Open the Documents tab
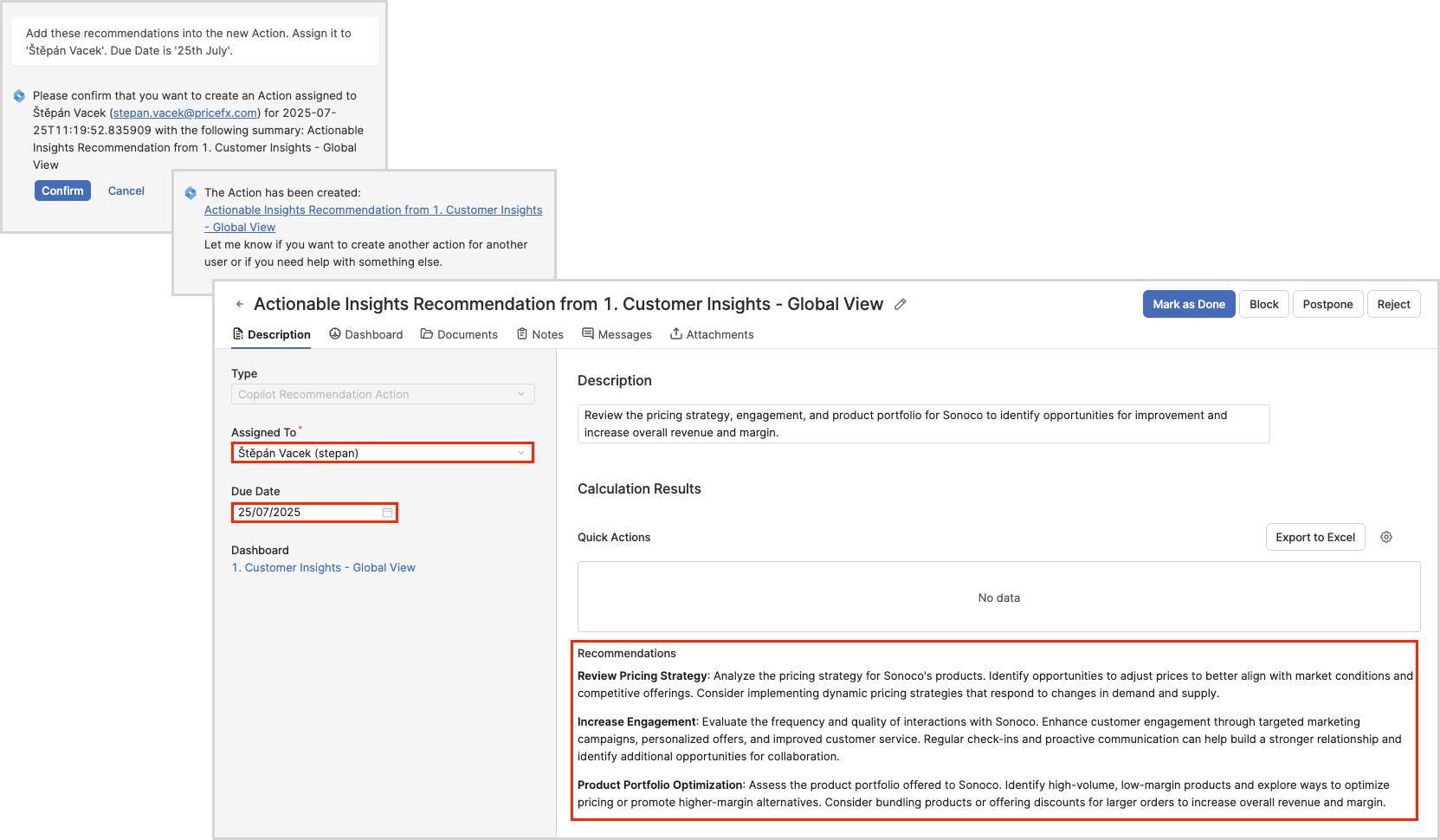This screenshot has height=840, width=1440. tap(459, 335)
